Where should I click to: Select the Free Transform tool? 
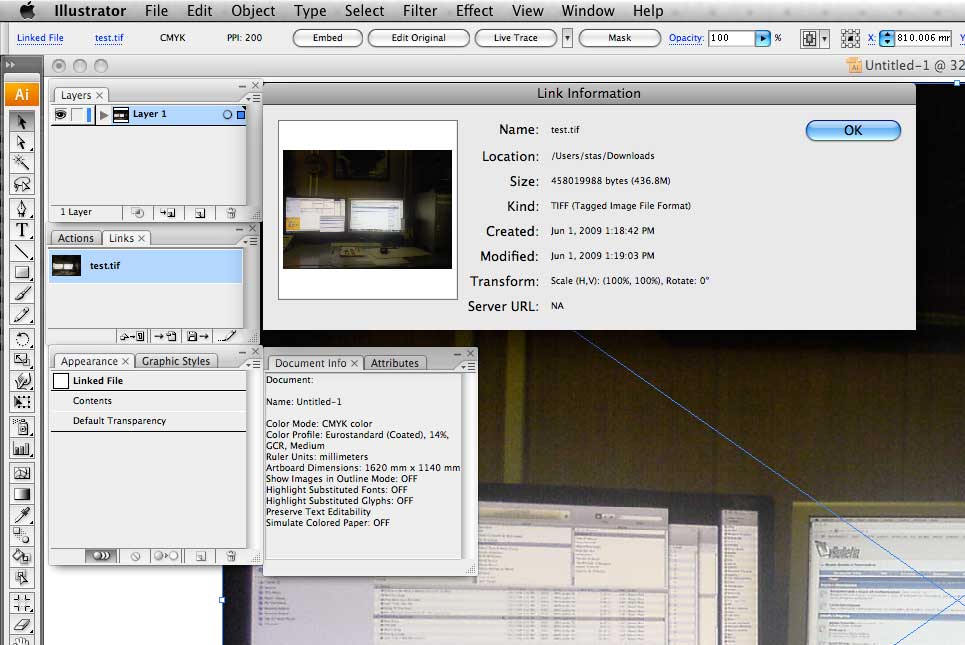(22, 402)
